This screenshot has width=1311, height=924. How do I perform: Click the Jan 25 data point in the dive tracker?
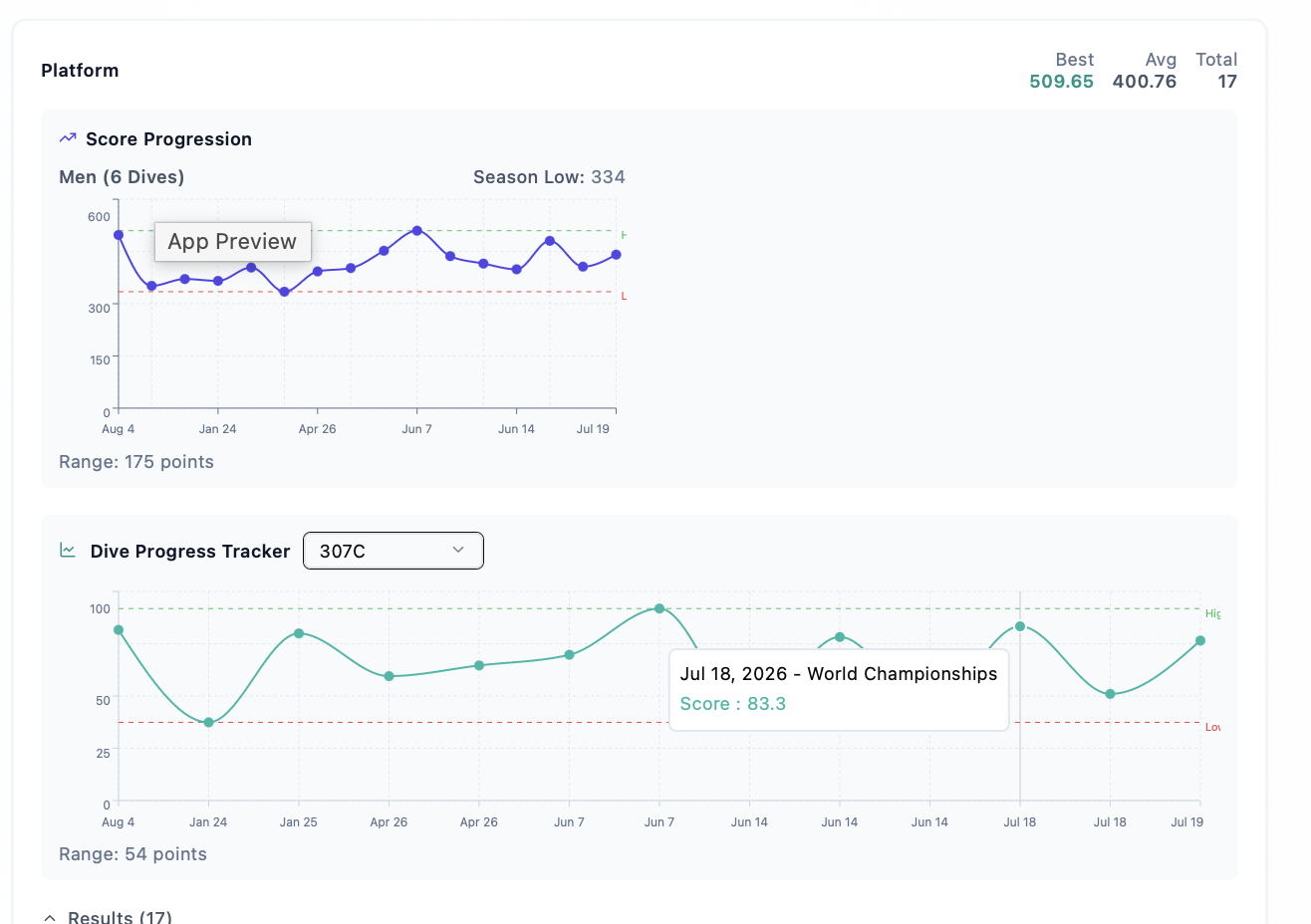[299, 633]
